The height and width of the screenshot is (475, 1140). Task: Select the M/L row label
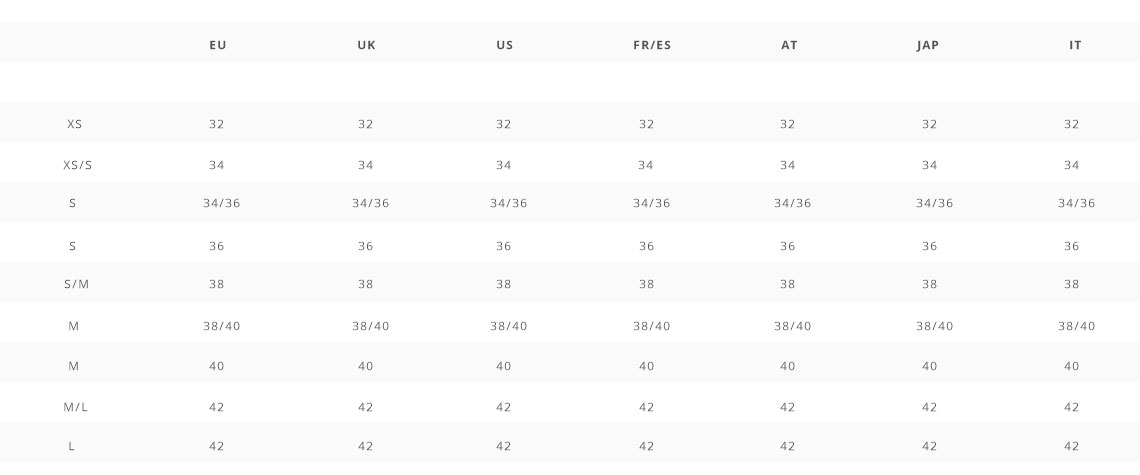pos(76,407)
